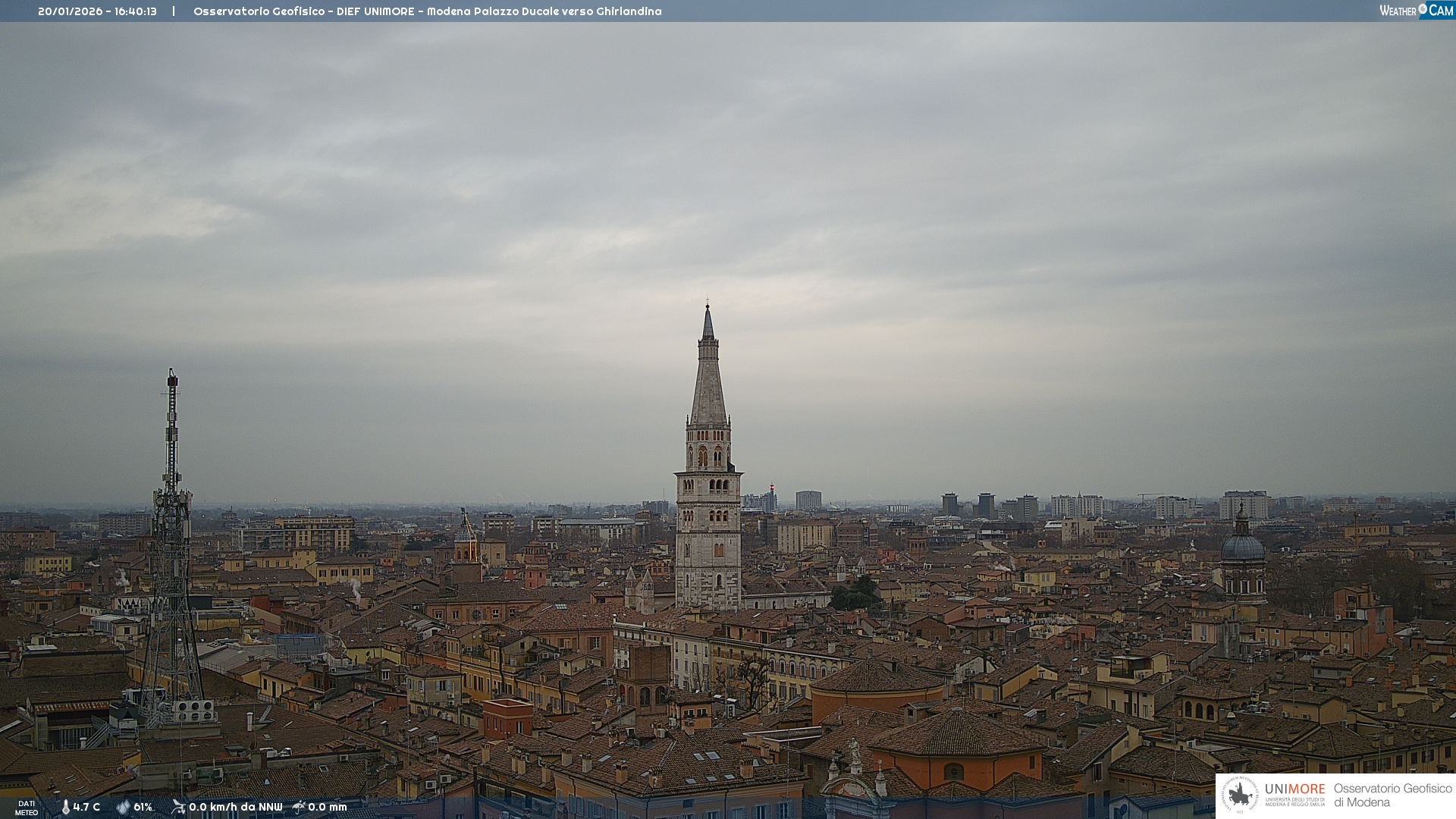
Task: Click the 61% humidity value
Action: [x=143, y=807]
